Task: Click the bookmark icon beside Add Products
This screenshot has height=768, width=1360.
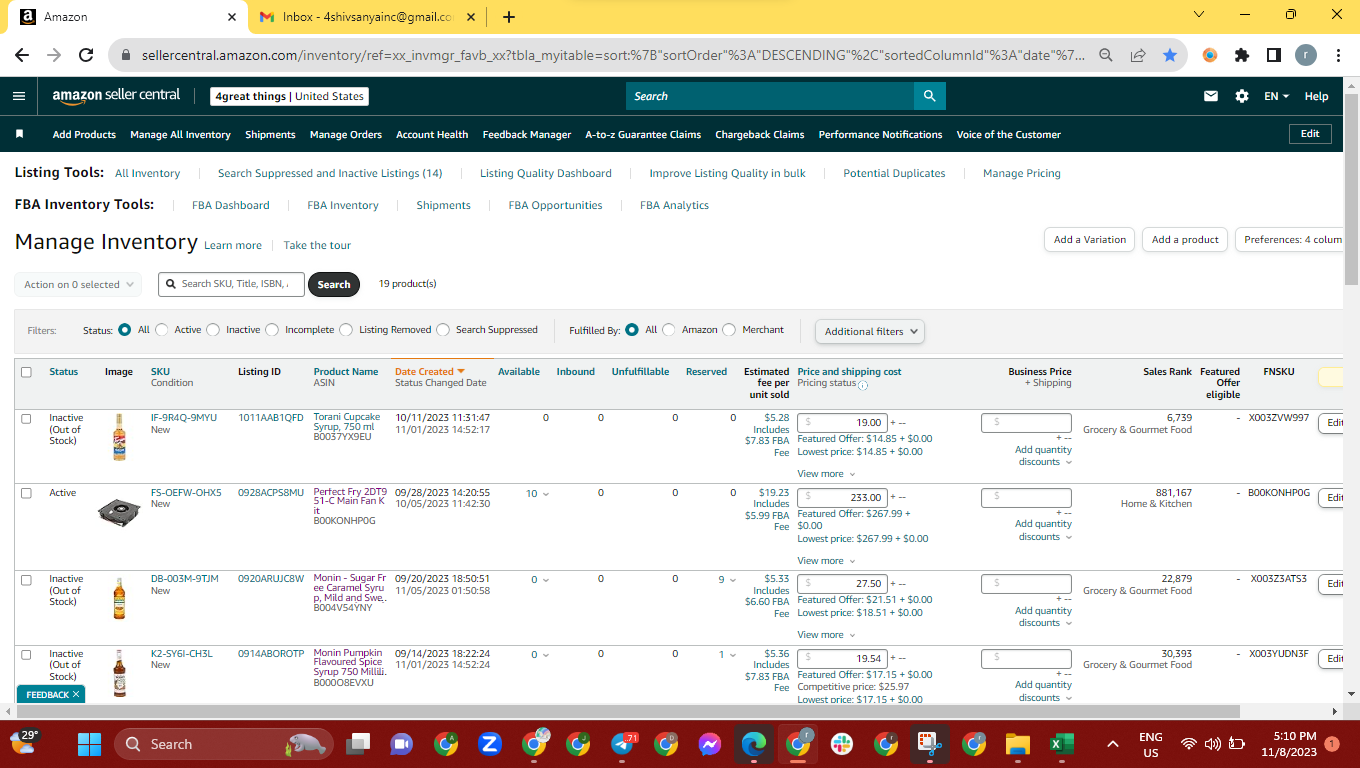Action: pyautogui.click(x=19, y=134)
